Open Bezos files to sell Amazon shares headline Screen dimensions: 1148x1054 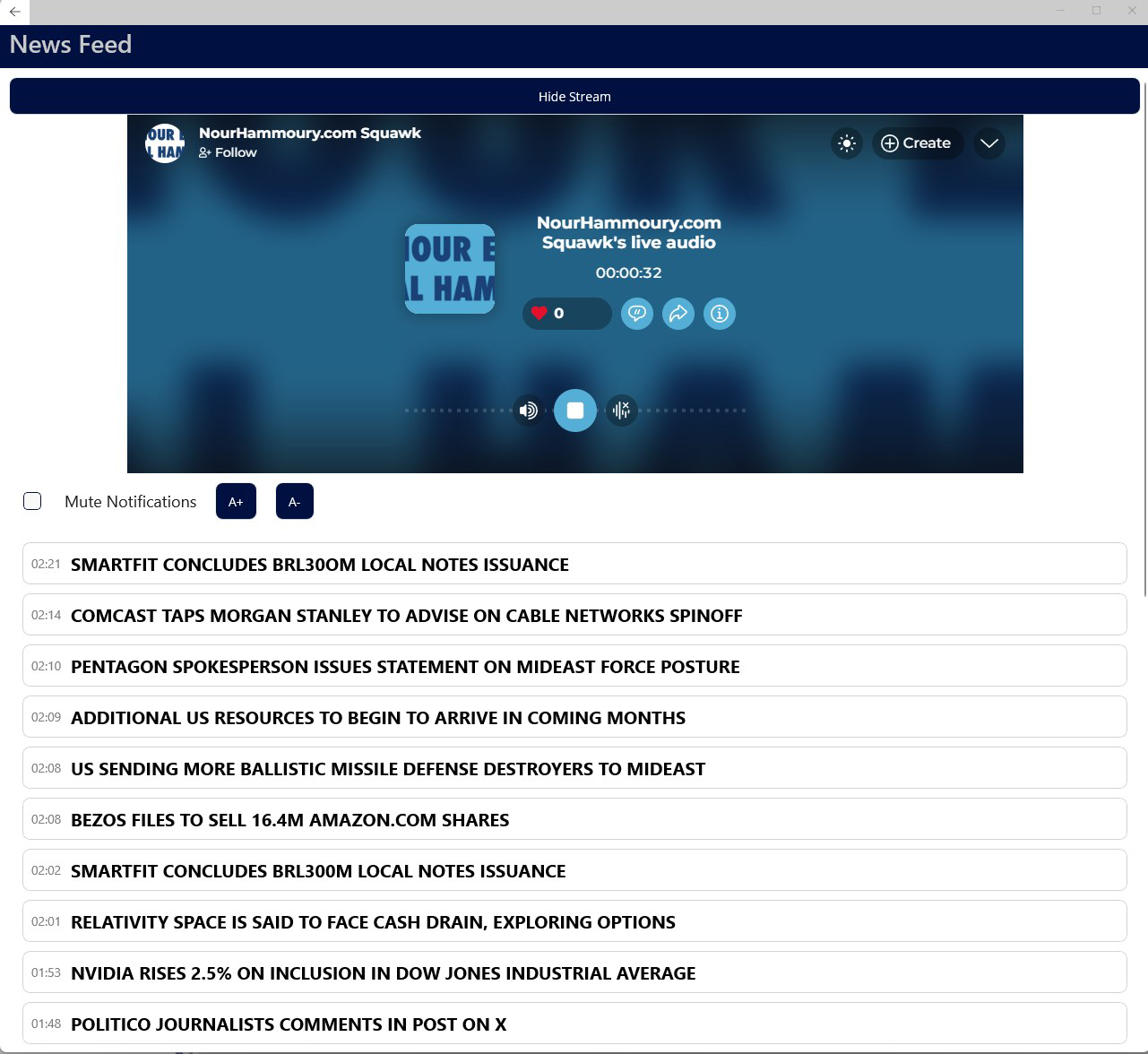pos(574,819)
